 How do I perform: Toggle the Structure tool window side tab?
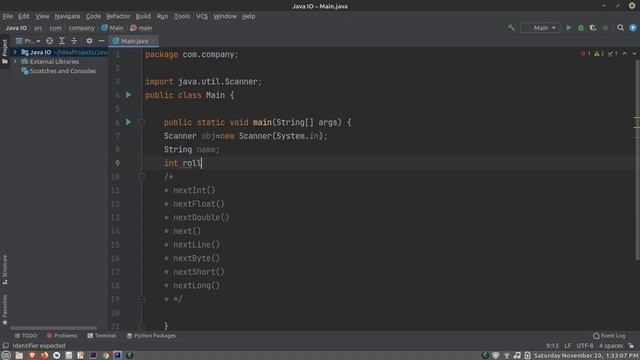(x=4, y=269)
